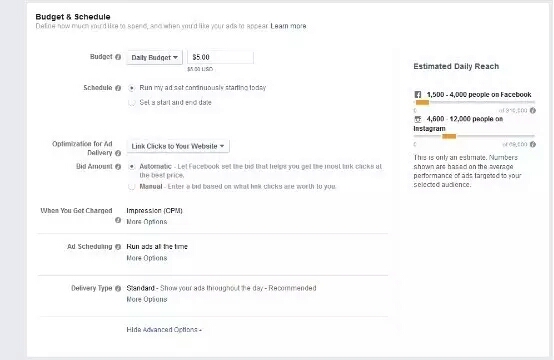Open the Daily Budget dropdown
Screen dimensions: 554x360
point(154,58)
